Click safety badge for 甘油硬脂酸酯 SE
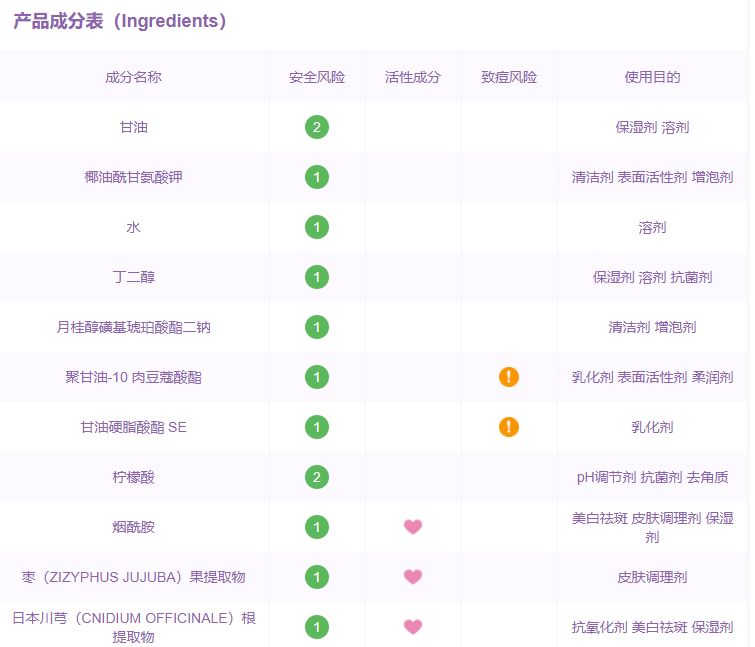The image size is (755, 647). click(316, 427)
